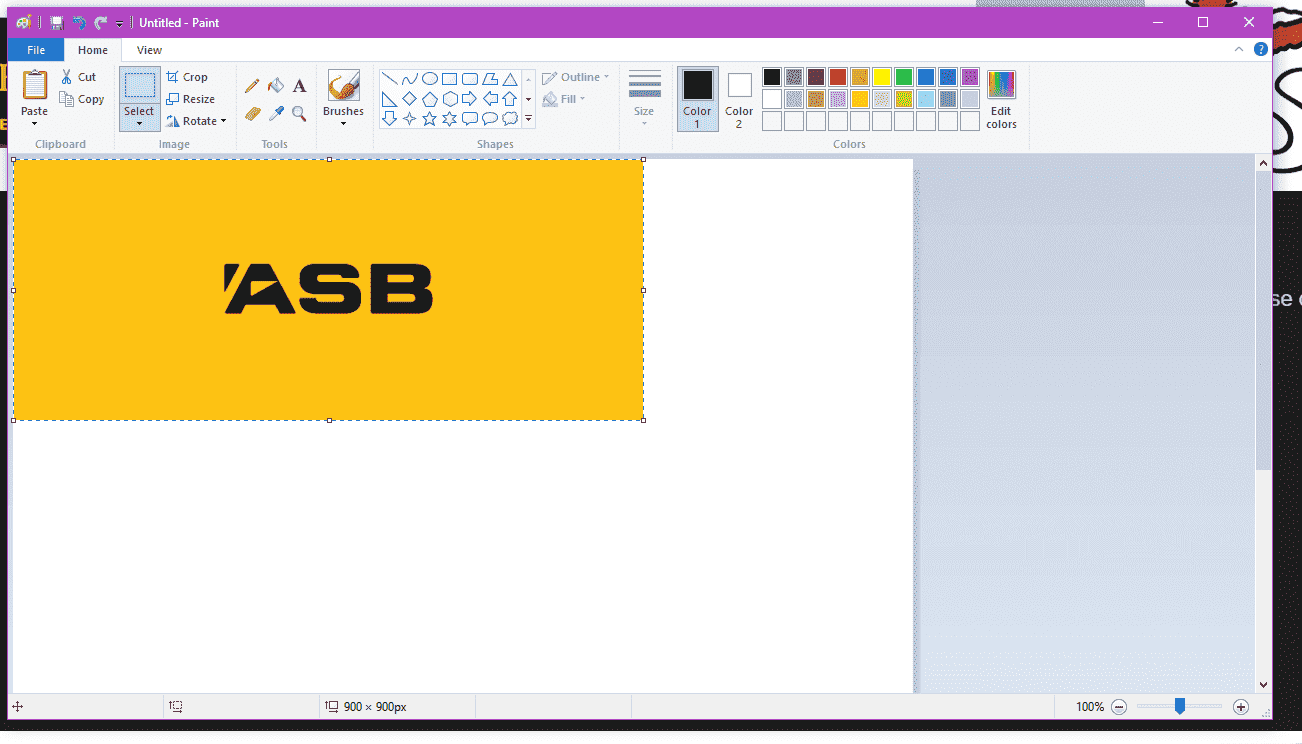Pick the red color swatch
Image resolution: width=1302 pixels, height=744 pixels.
point(838,77)
